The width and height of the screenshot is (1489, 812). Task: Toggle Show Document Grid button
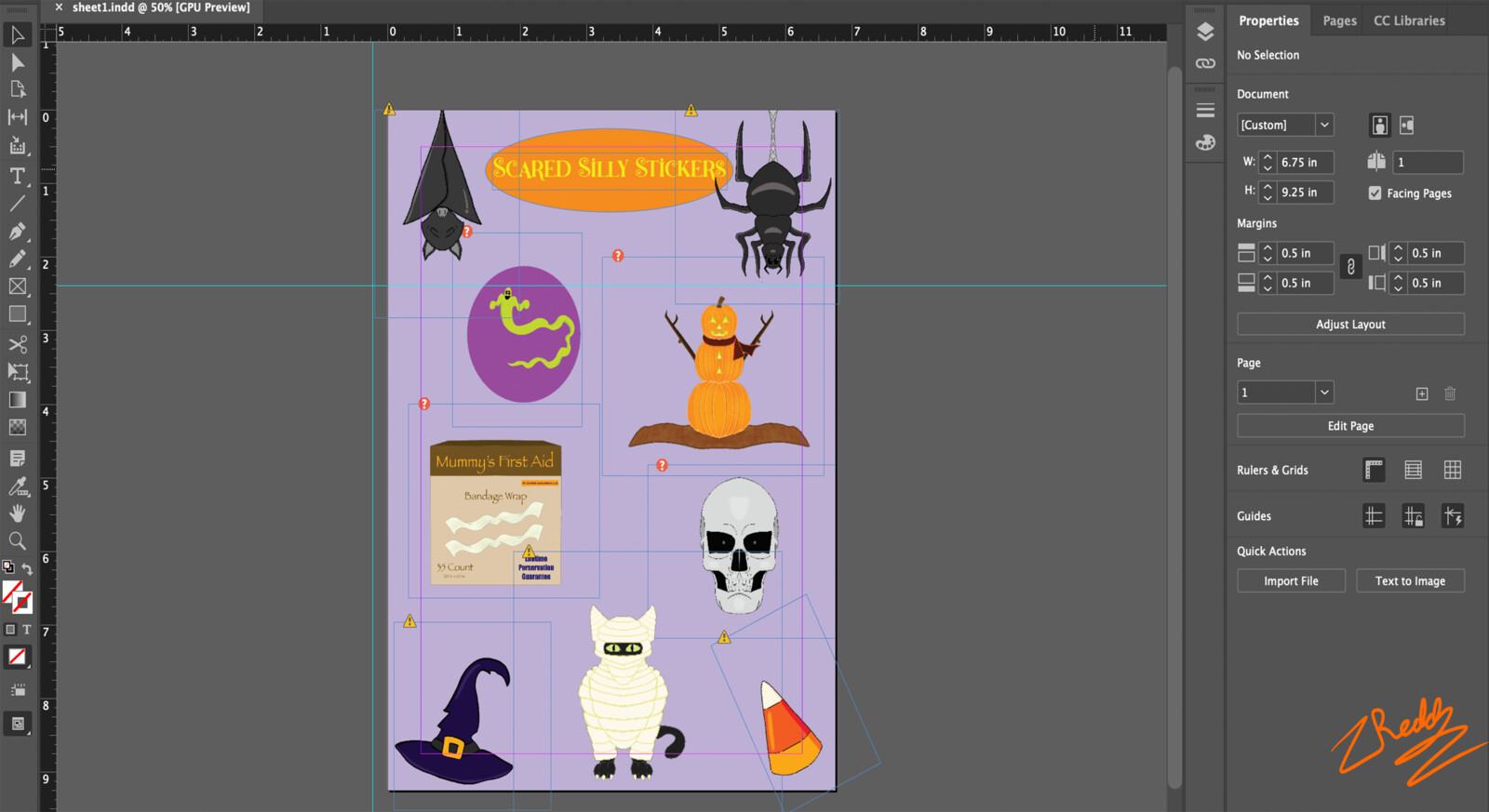point(1453,470)
